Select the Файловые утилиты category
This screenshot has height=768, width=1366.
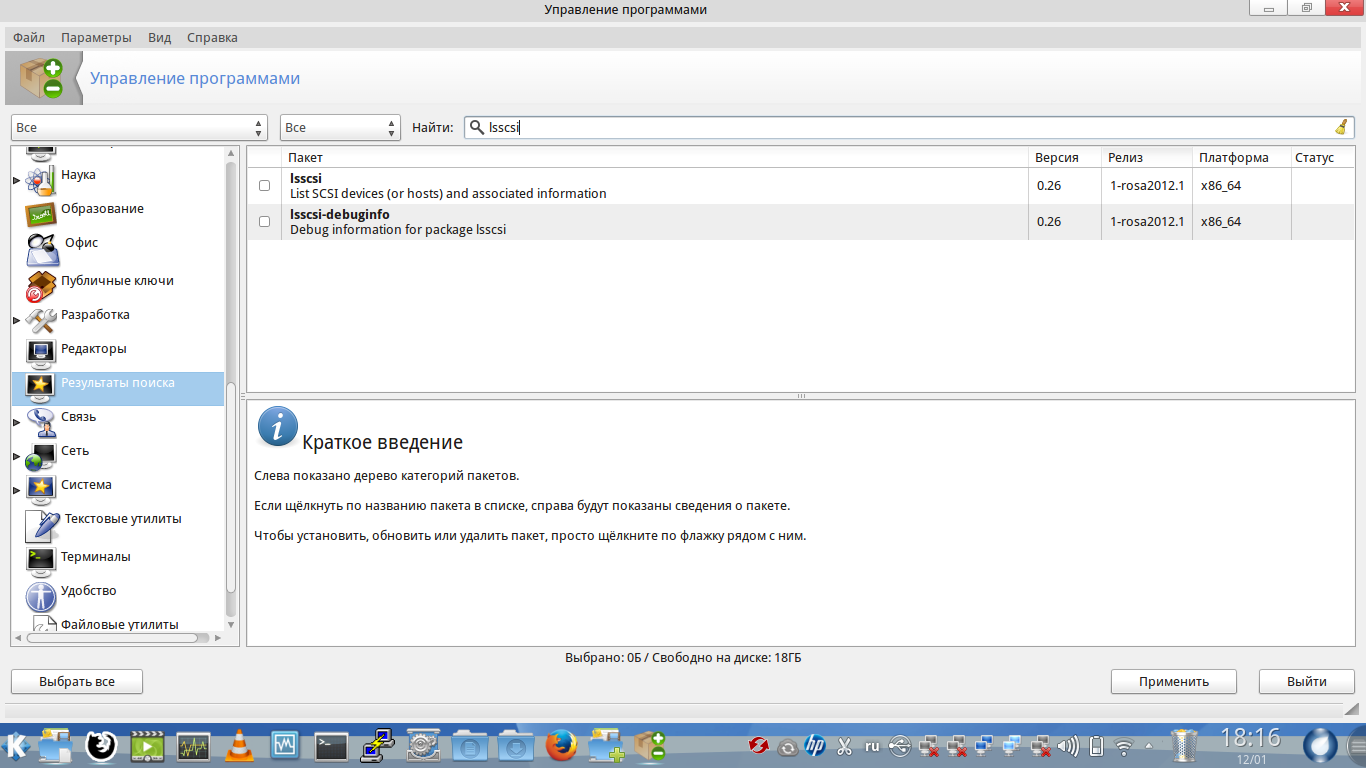(x=120, y=624)
